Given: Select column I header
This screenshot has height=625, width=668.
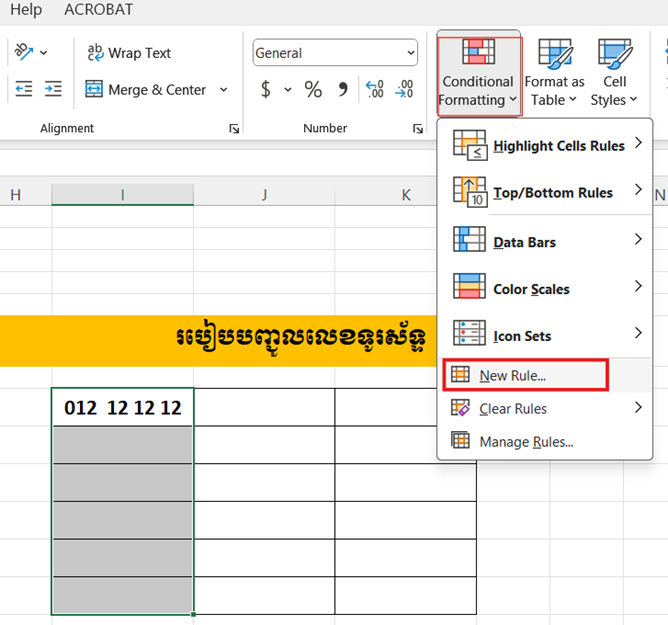Looking at the screenshot, I should coord(123,195).
